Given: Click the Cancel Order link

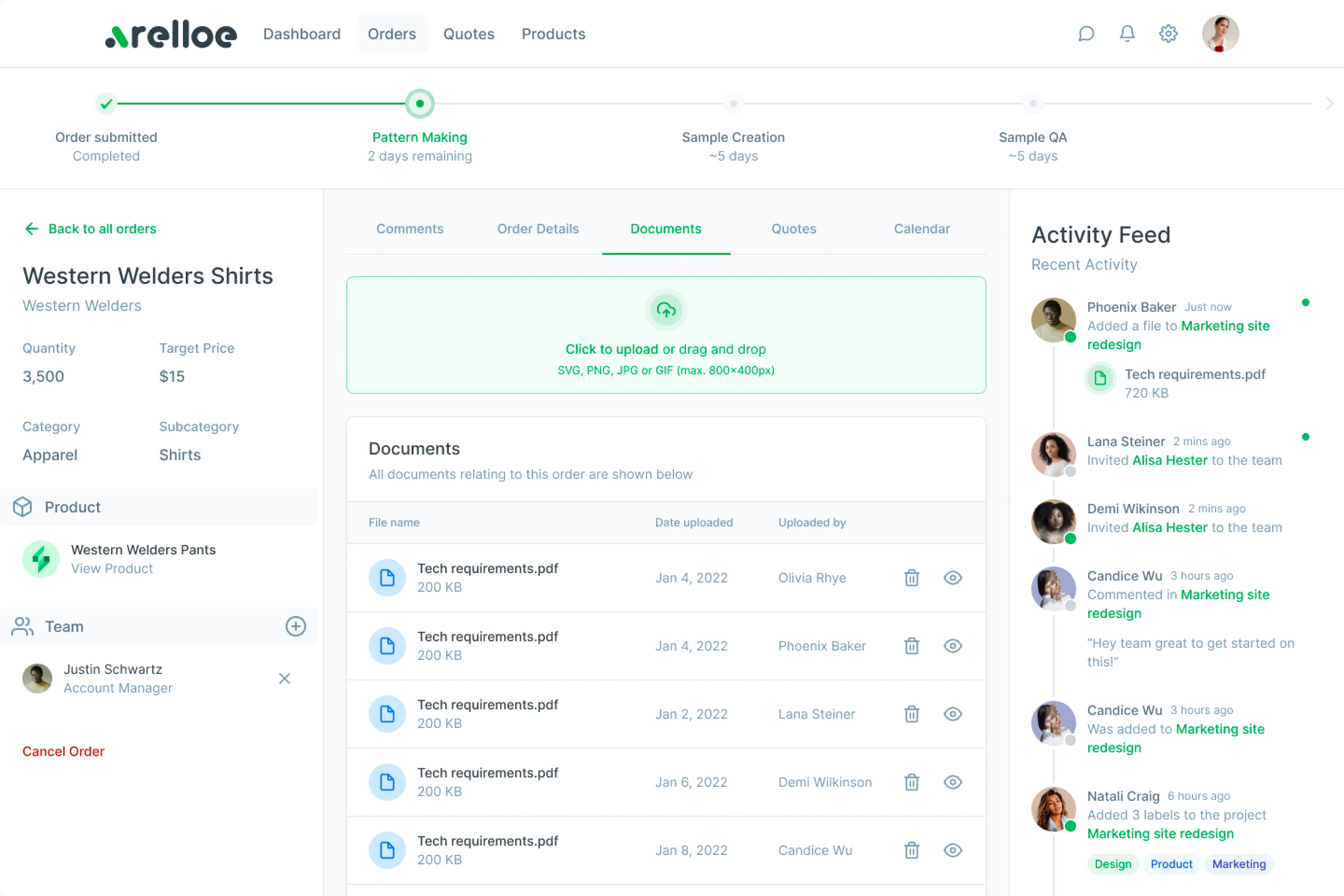Looking at the screenshot, I should [63, 751].
